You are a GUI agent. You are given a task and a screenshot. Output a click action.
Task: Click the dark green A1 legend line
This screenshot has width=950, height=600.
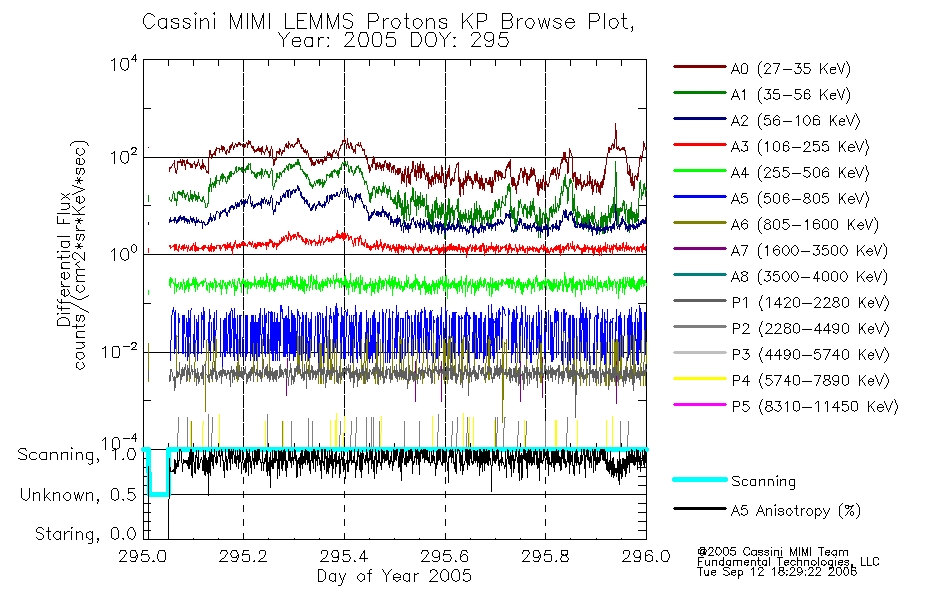click(x=699, y=93)
